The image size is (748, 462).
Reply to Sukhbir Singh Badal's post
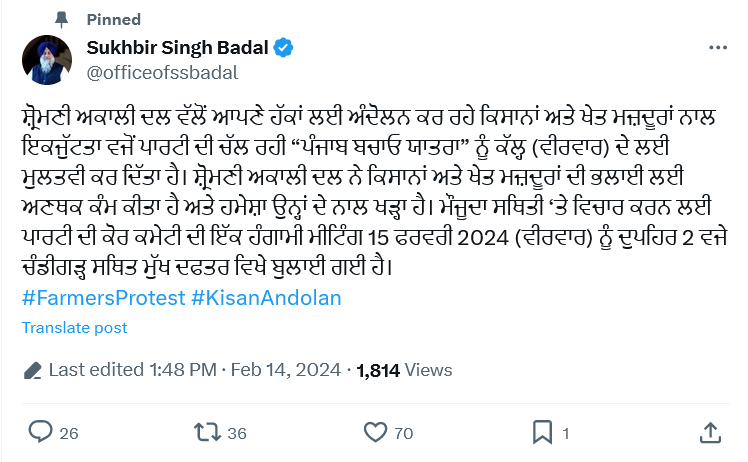(41, 432)
